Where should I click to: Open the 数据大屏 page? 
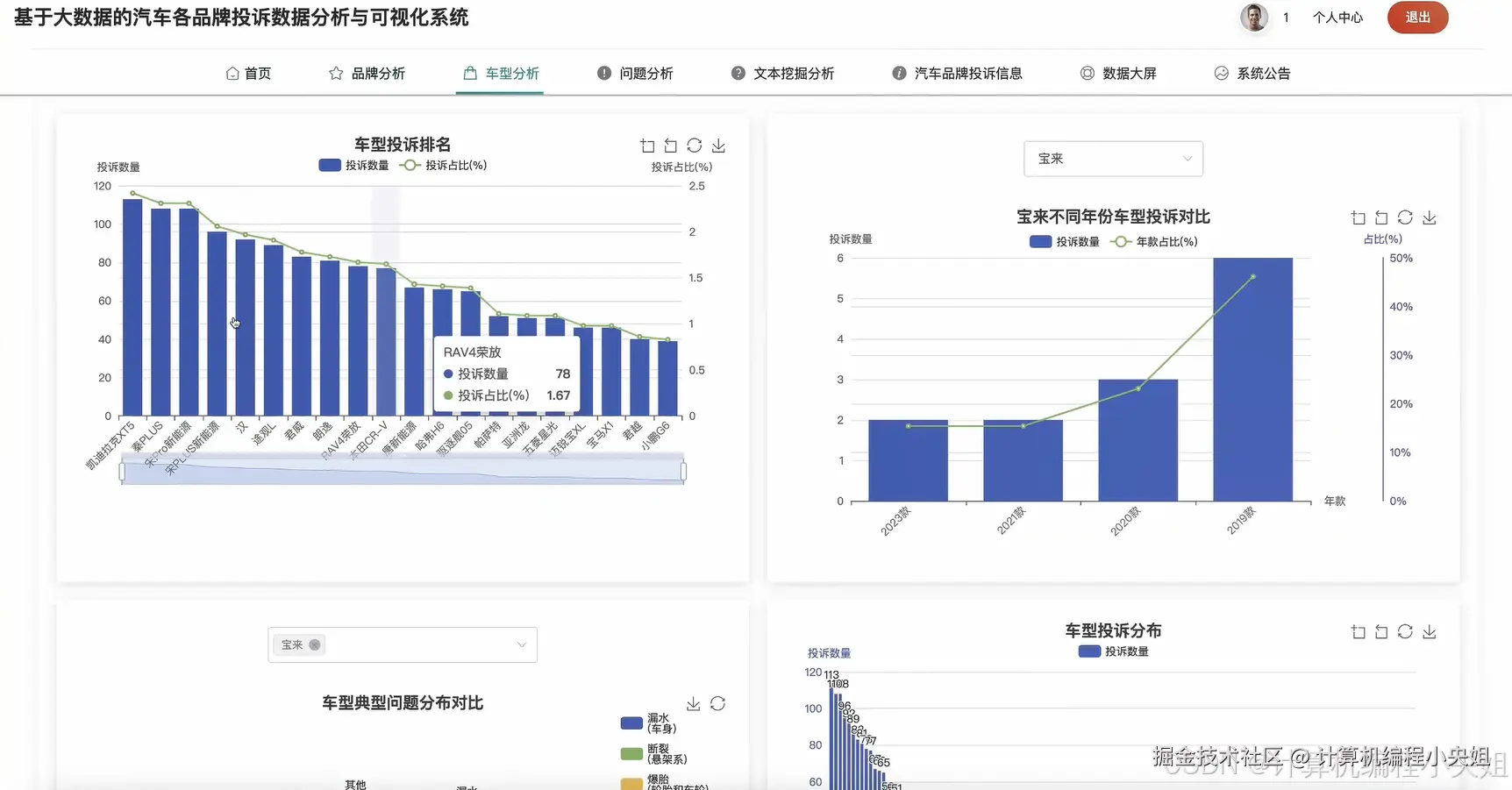[x=1130, y=73]
